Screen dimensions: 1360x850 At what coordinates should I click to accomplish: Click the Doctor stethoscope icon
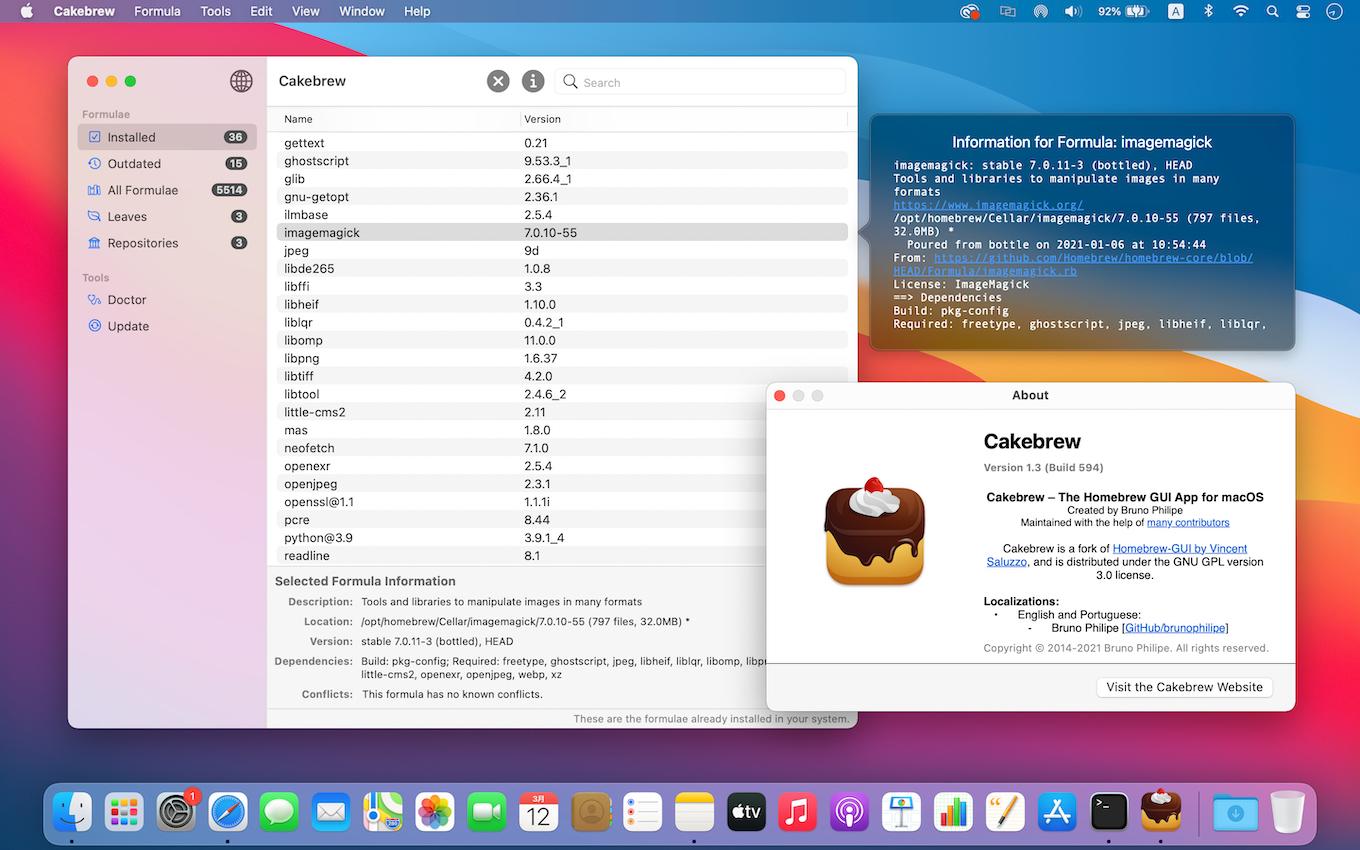pos(95,299)
